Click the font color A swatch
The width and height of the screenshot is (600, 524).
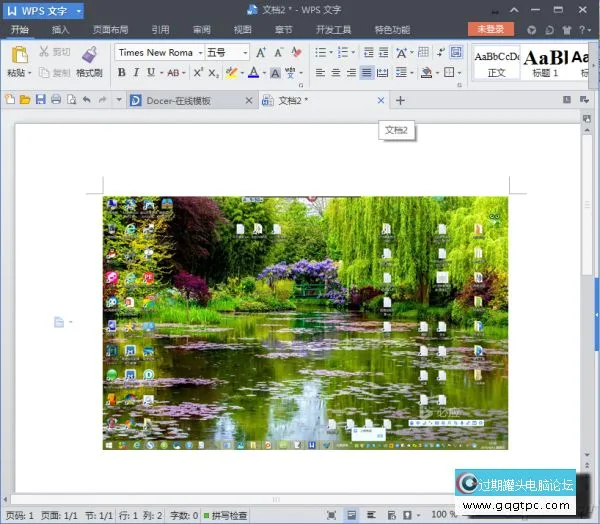coord(252,73)
